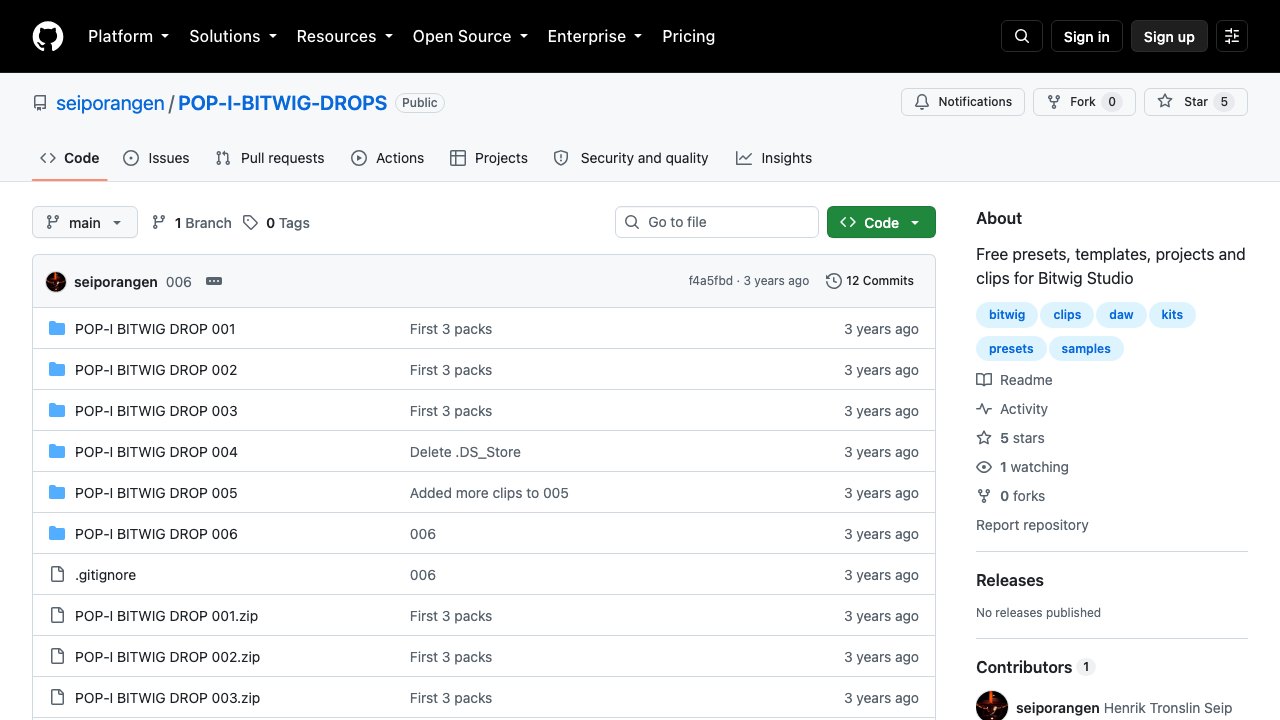
Task: Click the branch icon next to 1 Branch
Action: click(x=159, y=222)
